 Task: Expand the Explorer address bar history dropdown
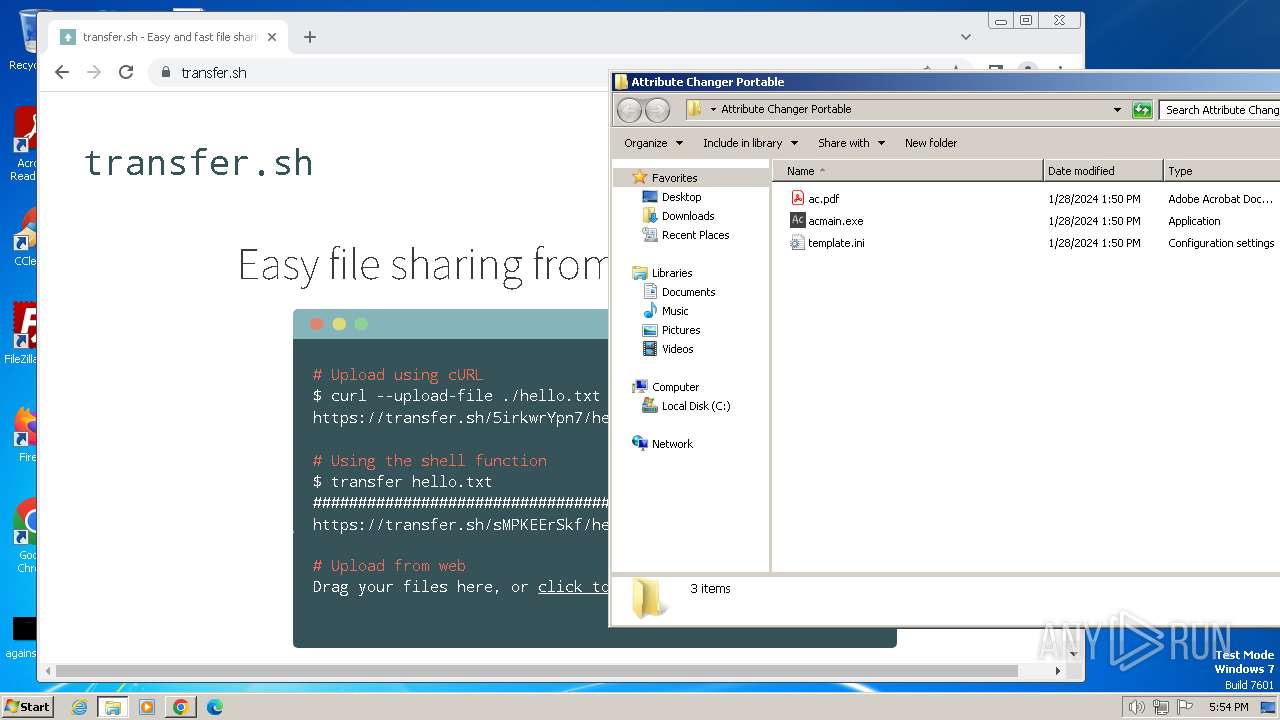(1117, 110)
